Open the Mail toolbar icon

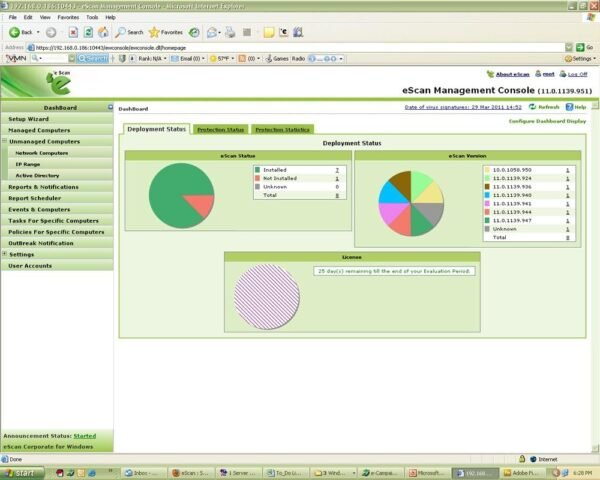[212, 33]
